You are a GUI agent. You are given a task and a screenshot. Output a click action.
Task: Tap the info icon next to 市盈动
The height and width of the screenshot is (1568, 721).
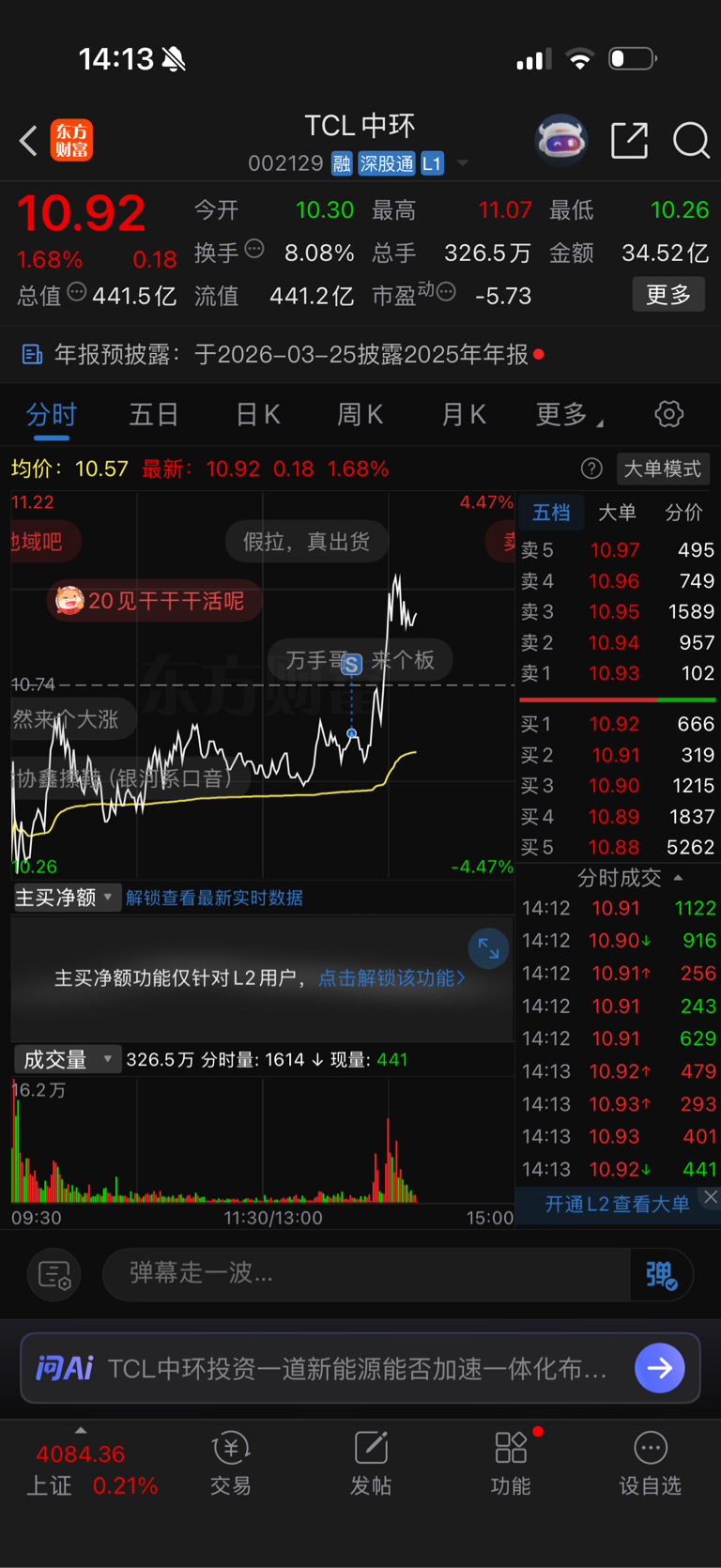[x=447, y=292]
